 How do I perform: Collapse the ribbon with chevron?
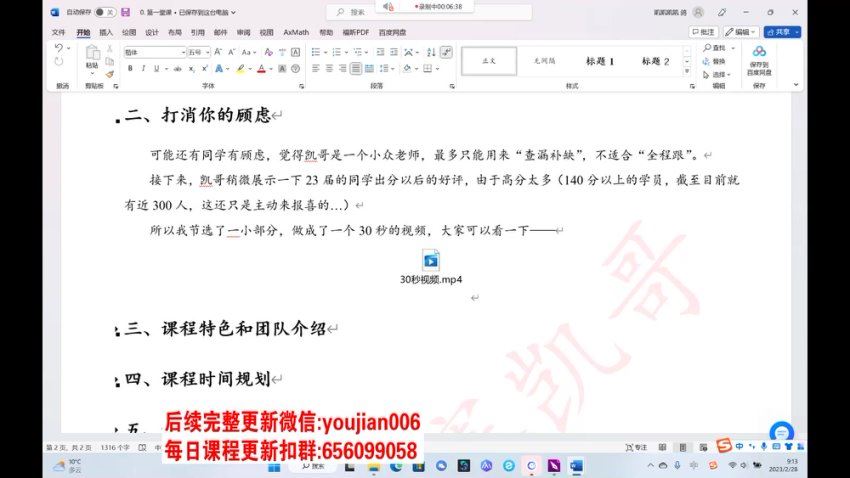[x=795, y=85]
